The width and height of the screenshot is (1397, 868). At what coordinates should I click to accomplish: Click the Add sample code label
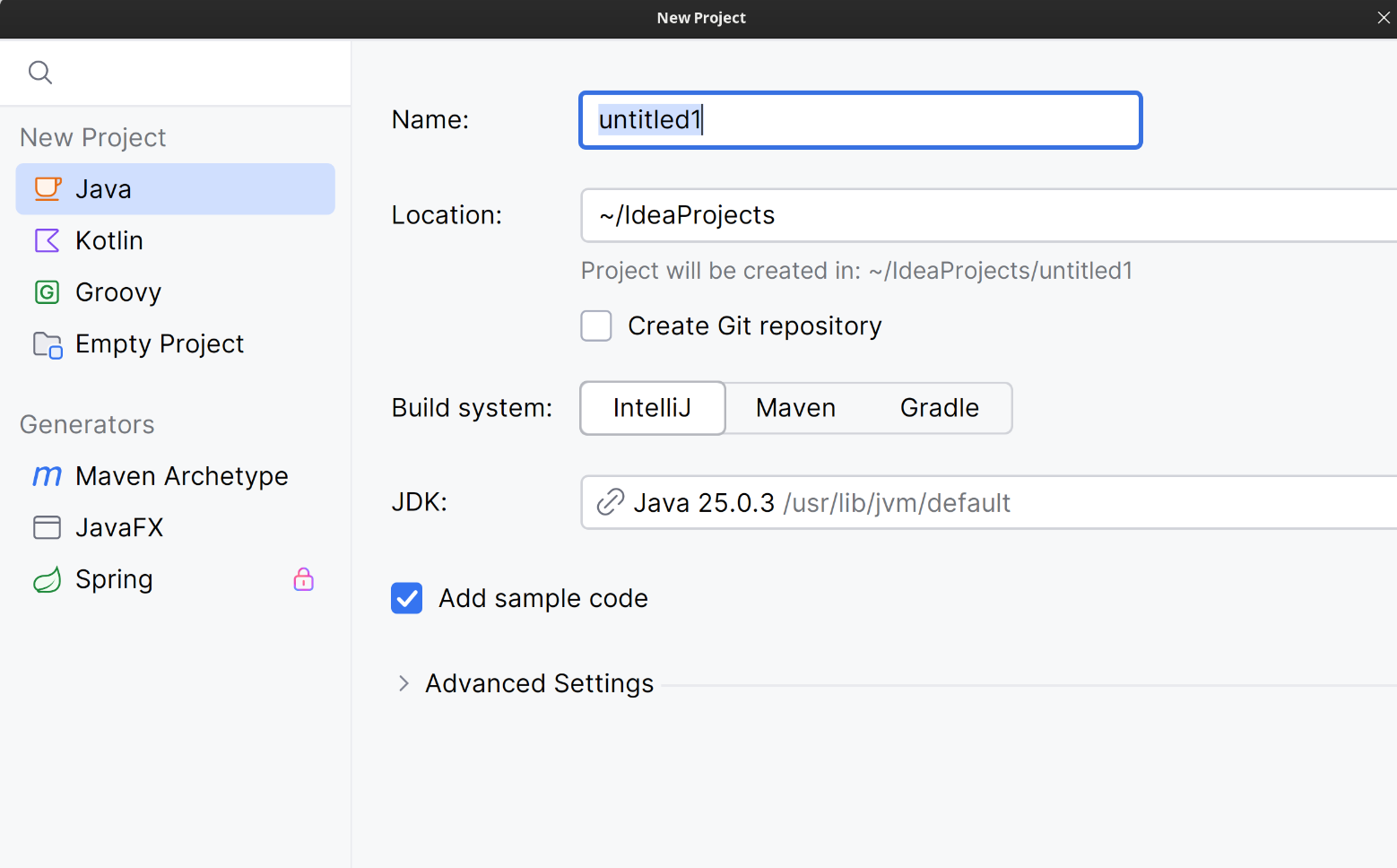click(x=543, y=598)
